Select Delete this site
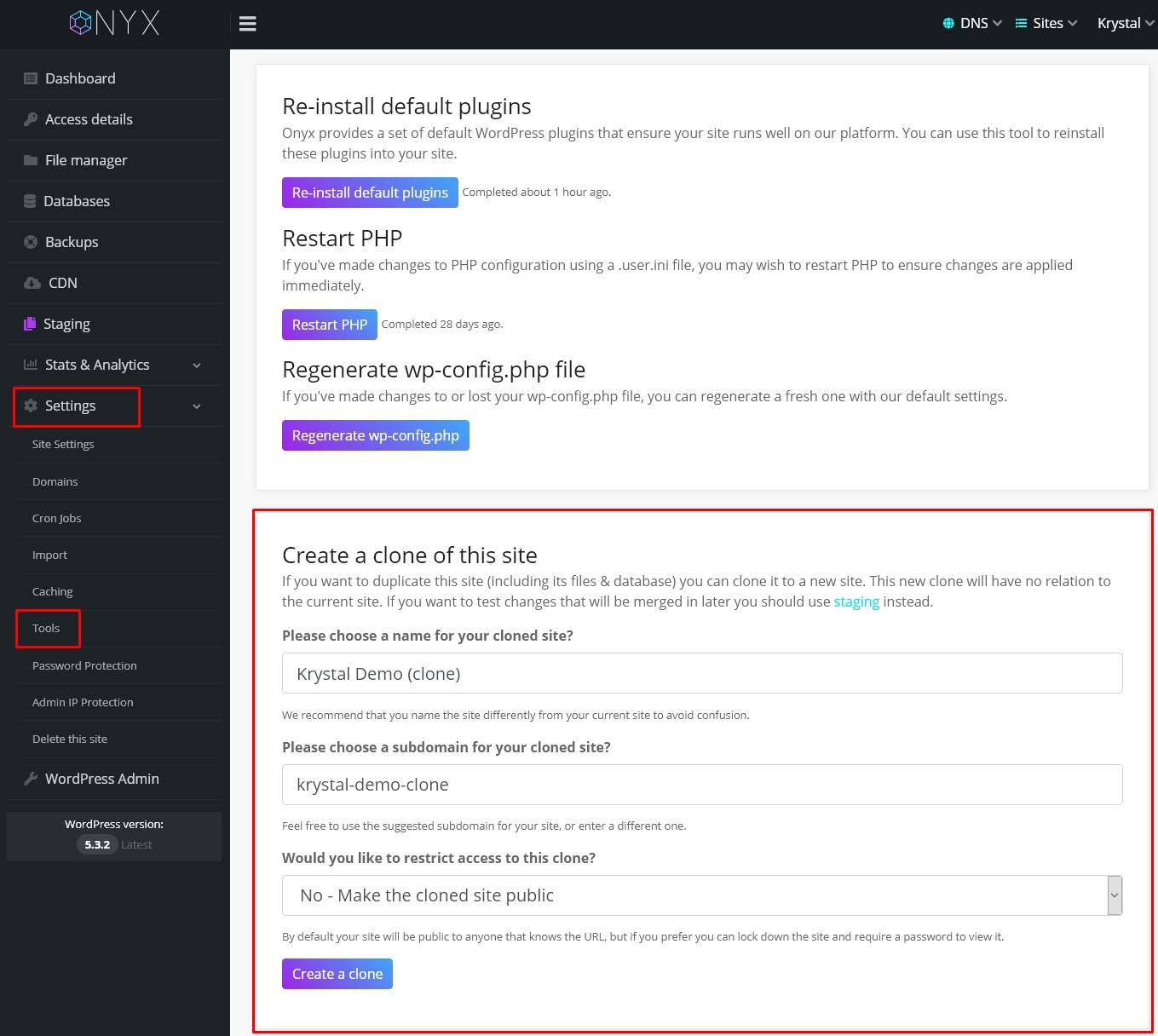Viewport: 1158px width, 1036px height. [x=70, y=739]
